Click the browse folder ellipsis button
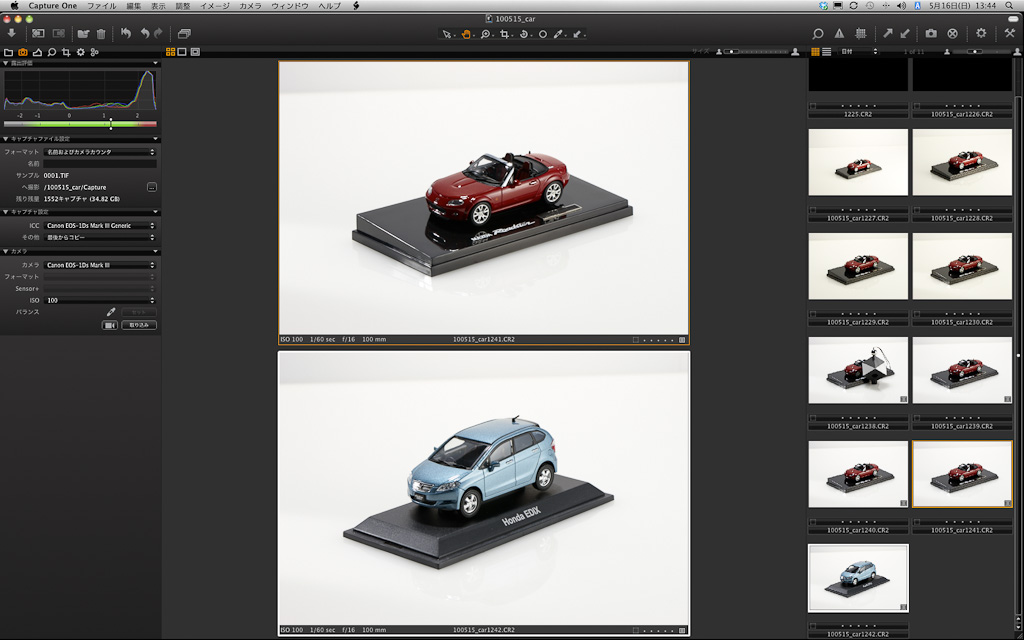This screenshot has width=1024, height=640. tap(151, 187)
